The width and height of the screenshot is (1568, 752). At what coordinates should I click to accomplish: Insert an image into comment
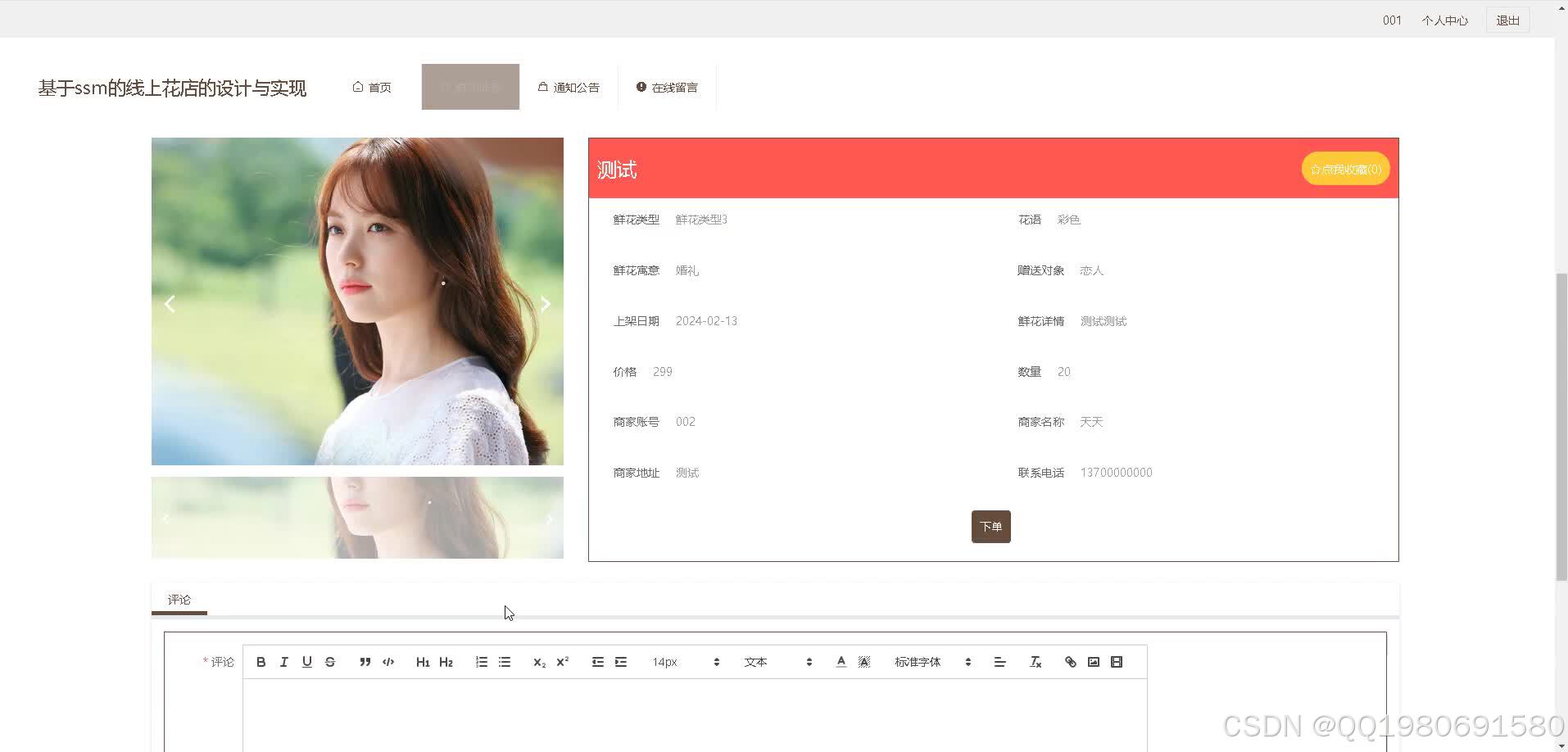point(1093,661)
